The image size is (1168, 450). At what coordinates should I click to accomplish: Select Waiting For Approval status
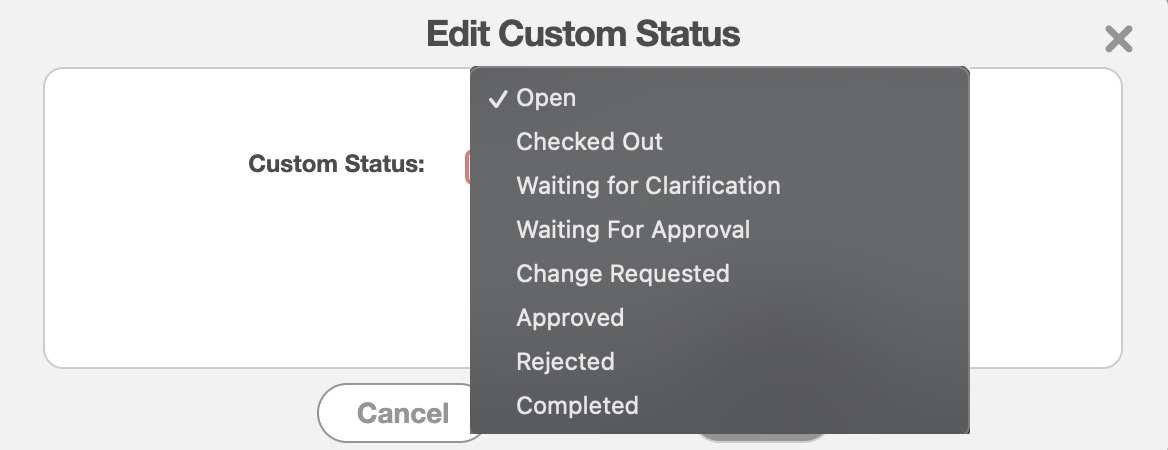tap(633, 230)
